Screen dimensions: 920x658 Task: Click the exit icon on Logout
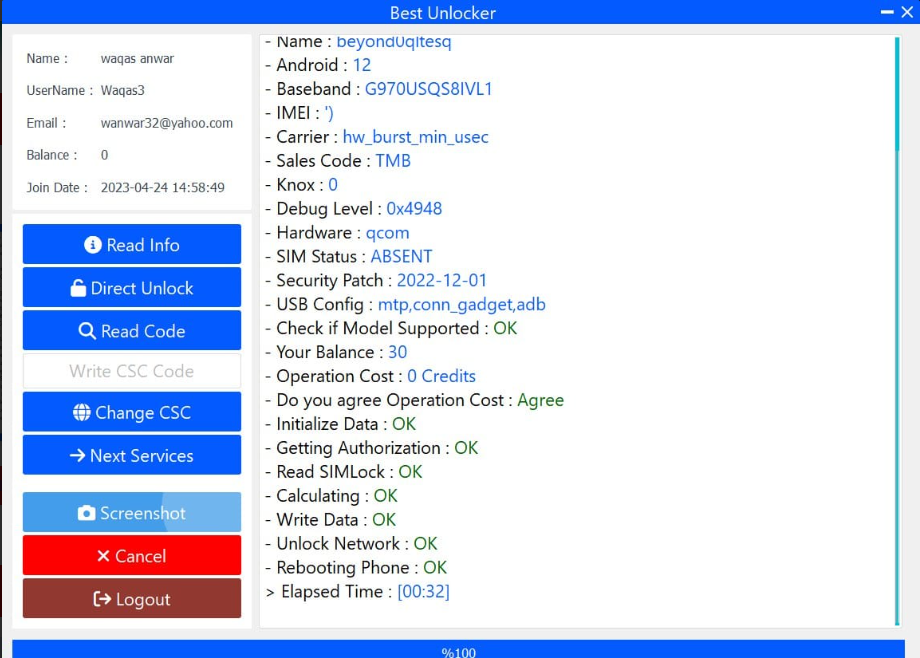(x=102, y=599)
